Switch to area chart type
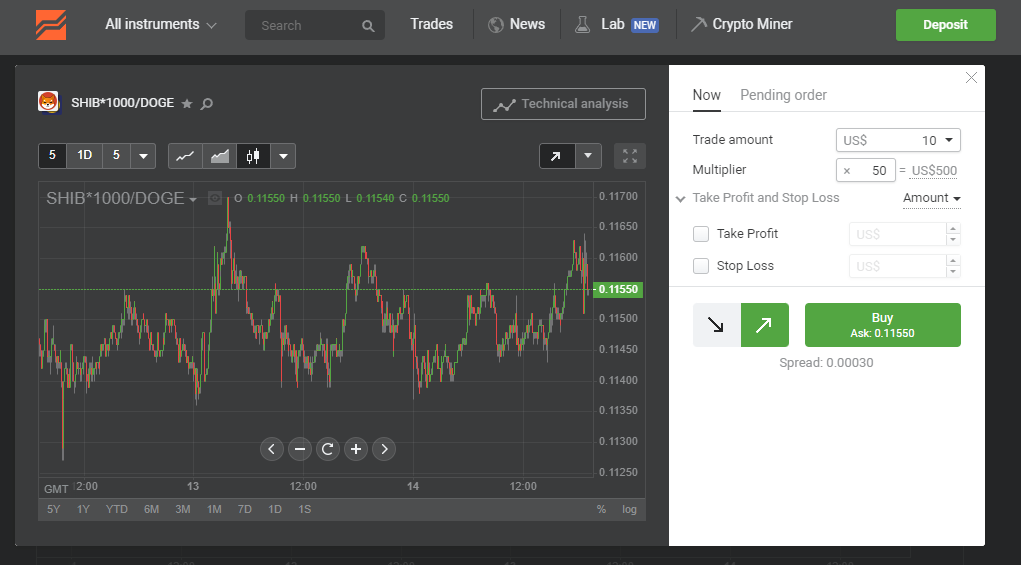This screenshot has width=1021, height=565. click(x=219, y=156)
